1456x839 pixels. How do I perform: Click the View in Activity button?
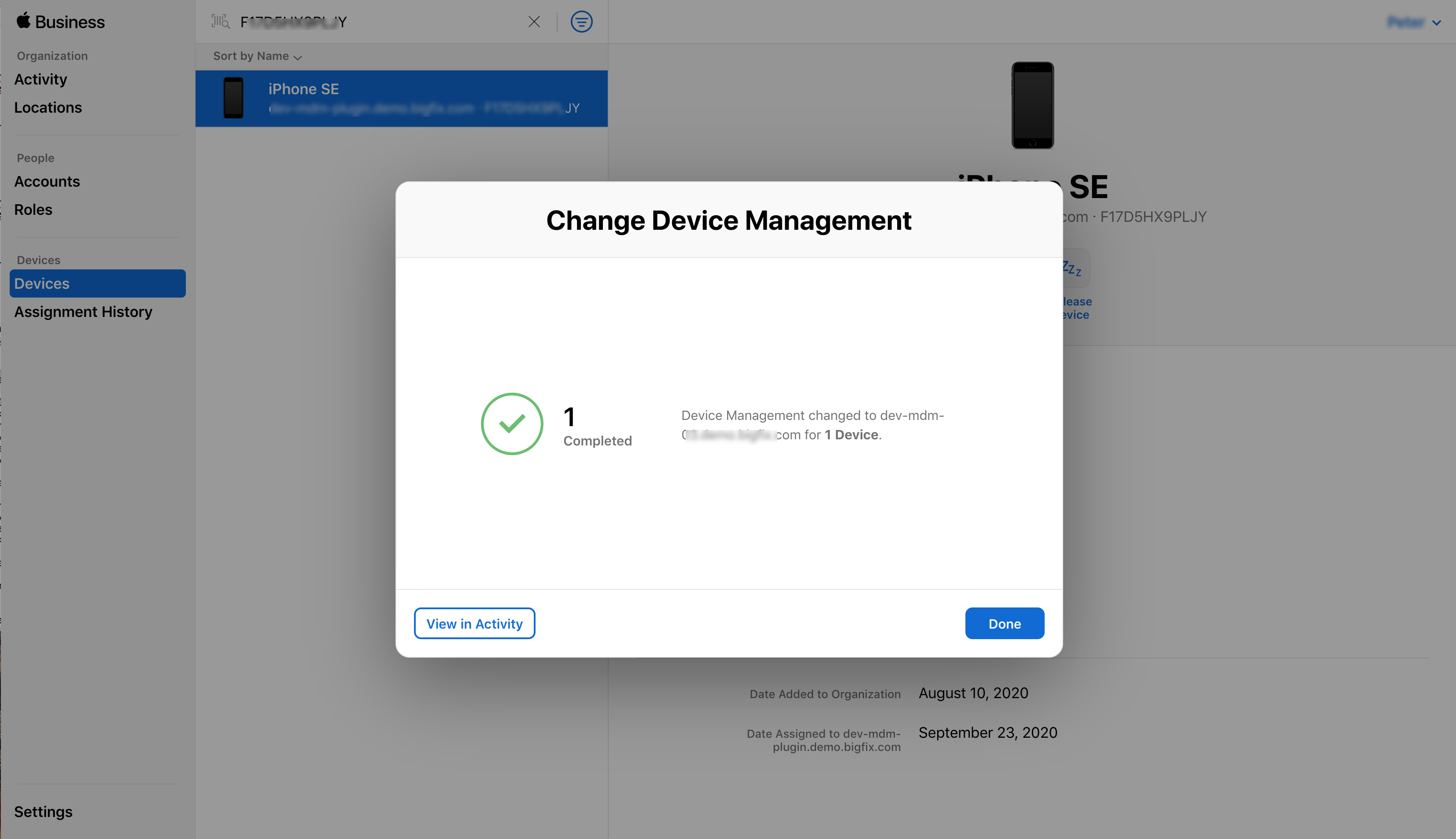474,623
